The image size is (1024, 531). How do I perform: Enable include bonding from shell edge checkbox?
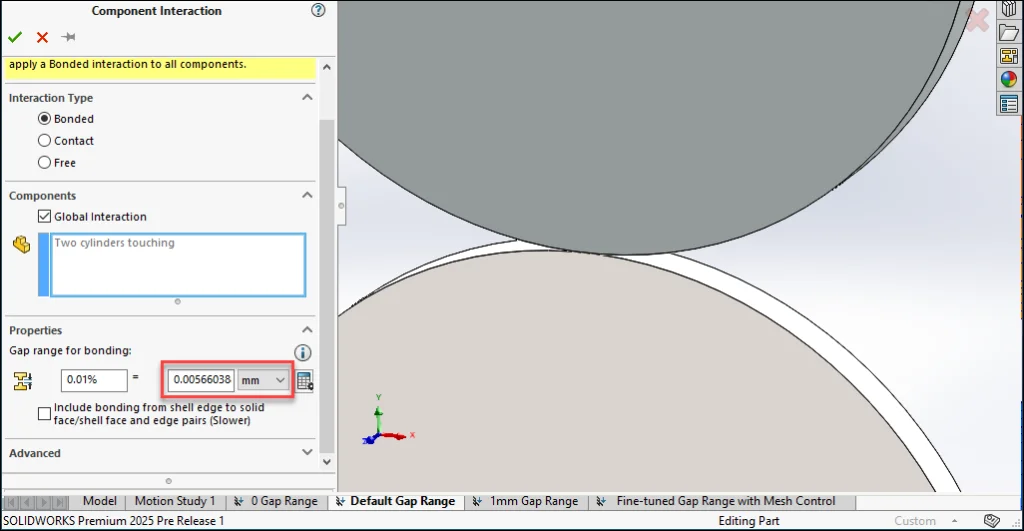pos(44,413)
